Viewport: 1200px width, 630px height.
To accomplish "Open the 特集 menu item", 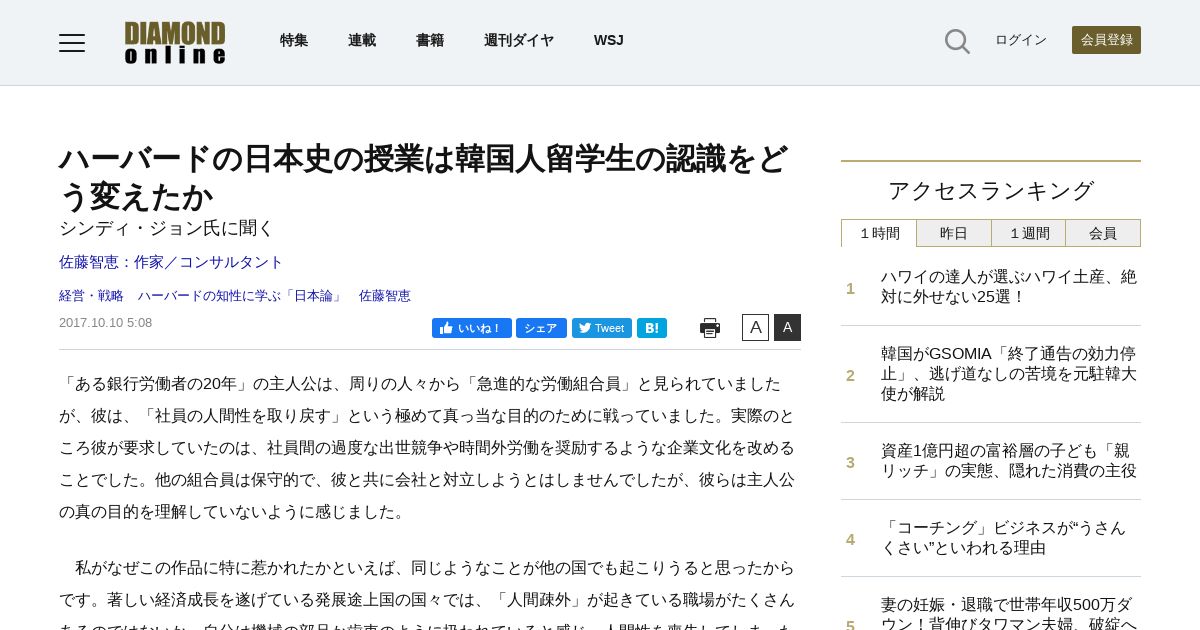I will point(294,40).
